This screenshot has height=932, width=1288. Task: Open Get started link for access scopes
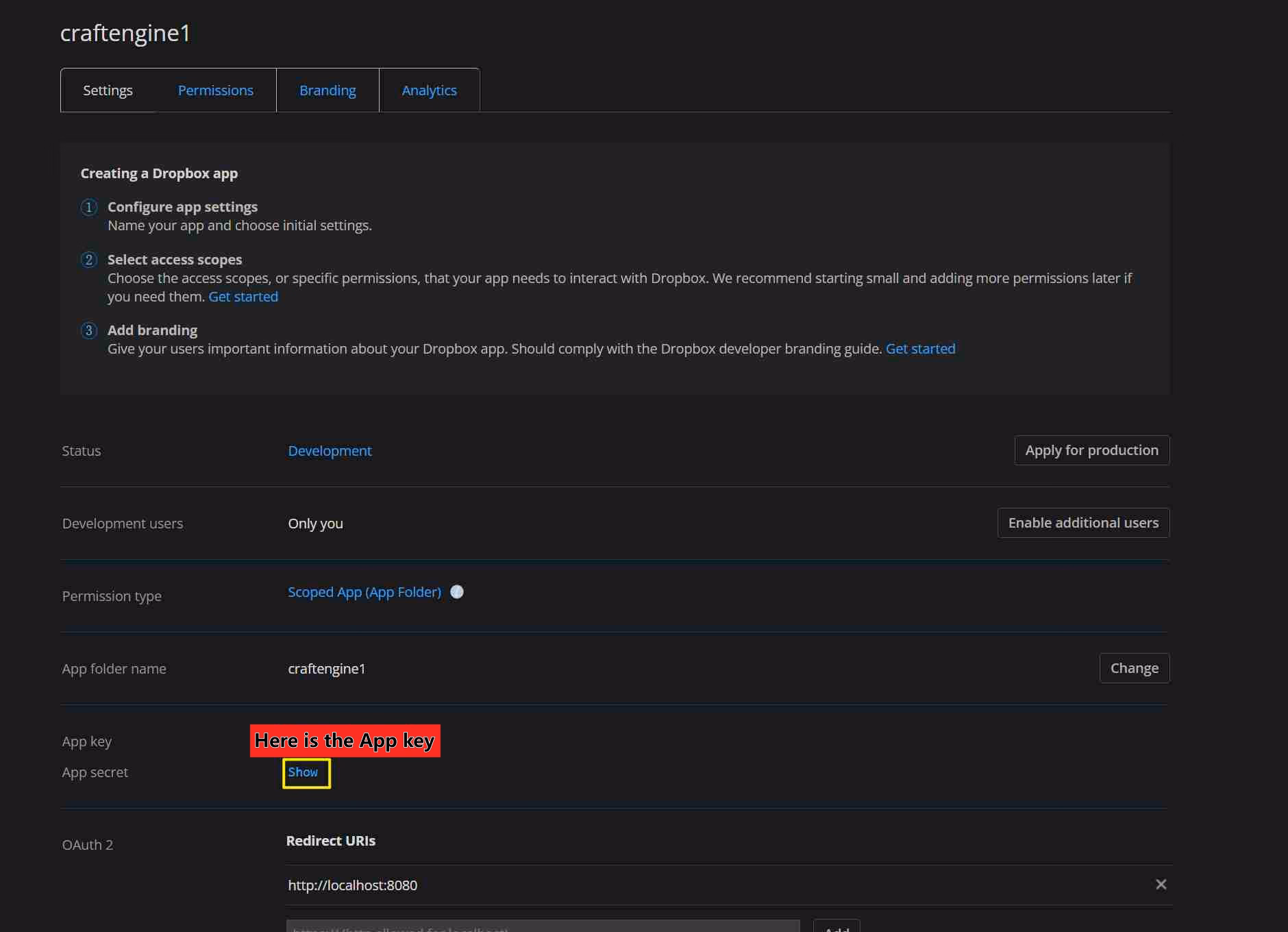click(243, 297)
